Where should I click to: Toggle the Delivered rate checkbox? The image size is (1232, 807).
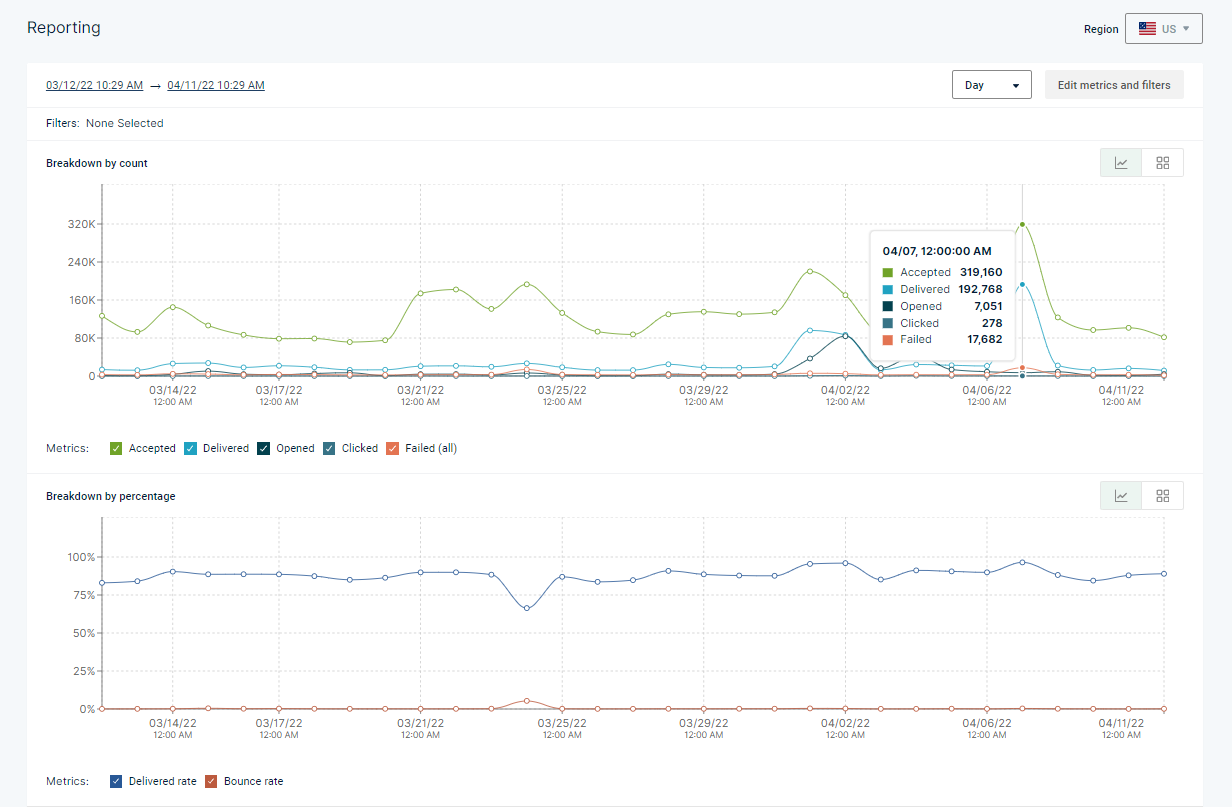pyautogui.click(x=116, y=781)
